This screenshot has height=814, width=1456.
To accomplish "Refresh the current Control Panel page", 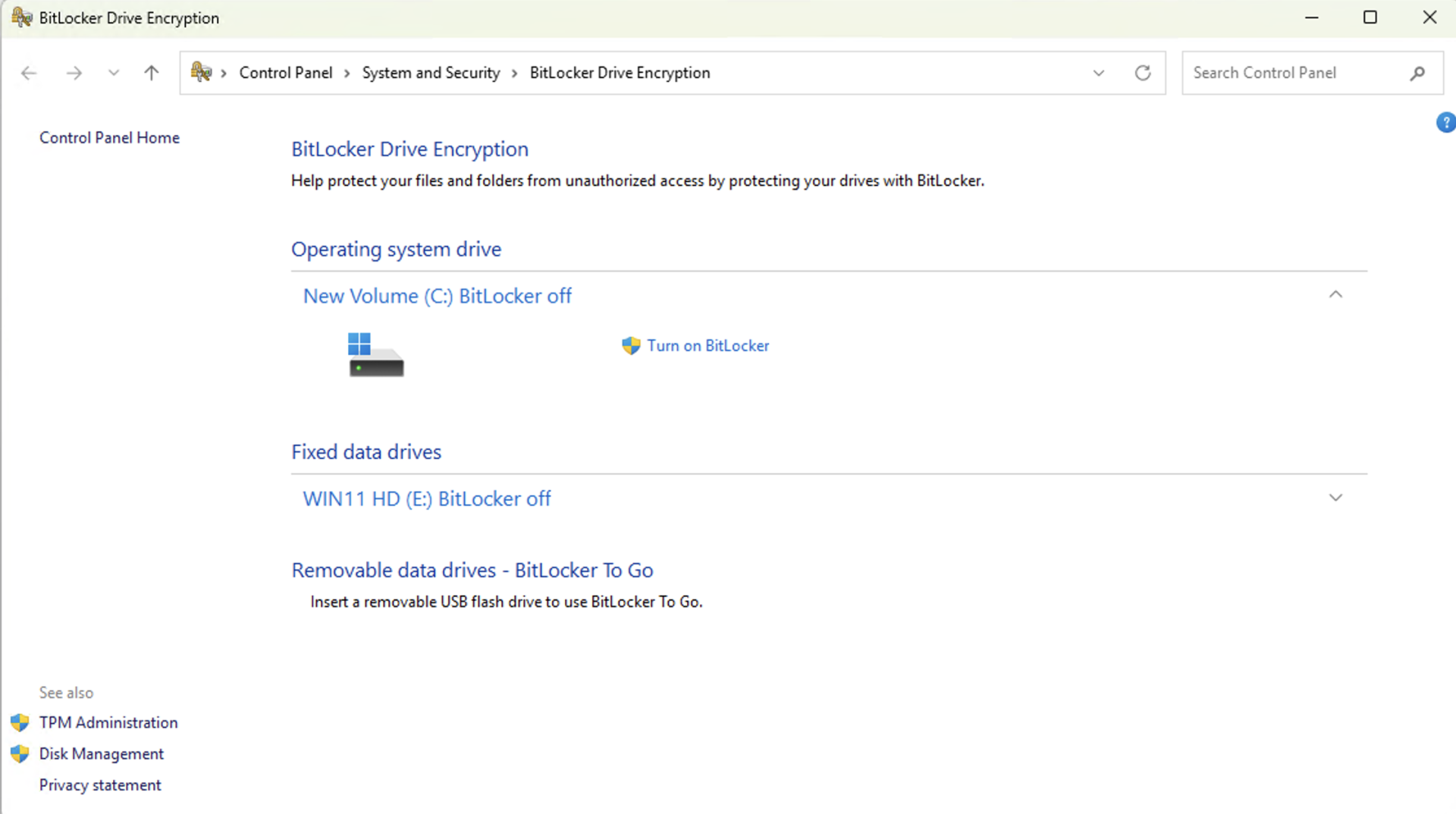I will (1142, 73).
